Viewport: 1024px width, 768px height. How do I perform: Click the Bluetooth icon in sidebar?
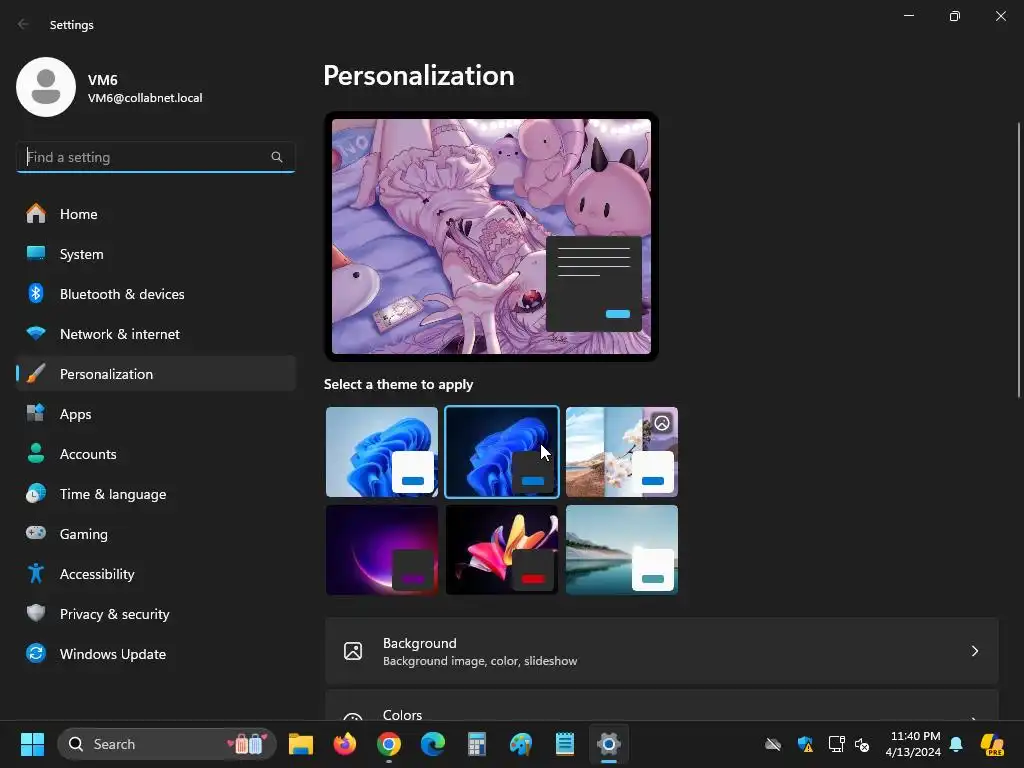[36, 293]
